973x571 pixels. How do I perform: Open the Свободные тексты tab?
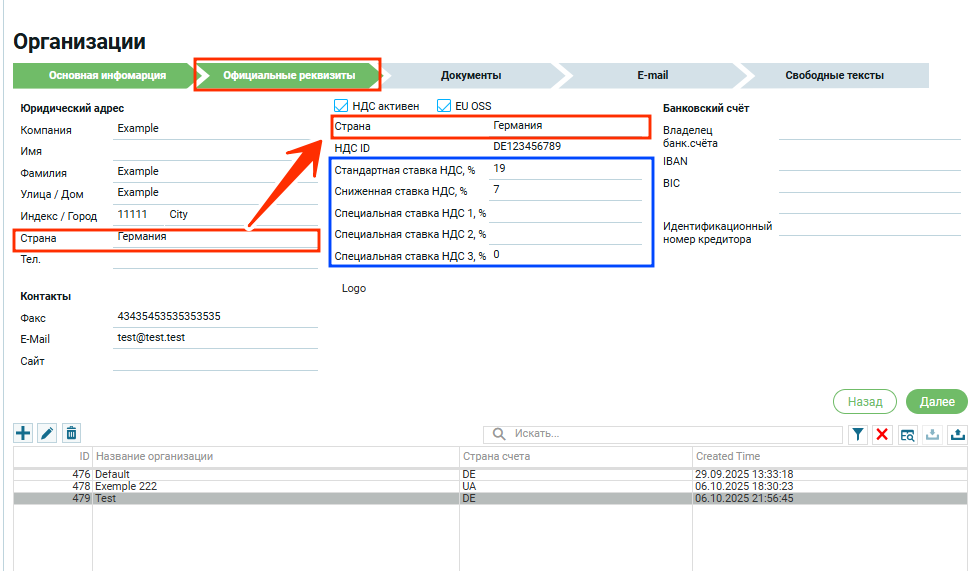pos(834,75)
